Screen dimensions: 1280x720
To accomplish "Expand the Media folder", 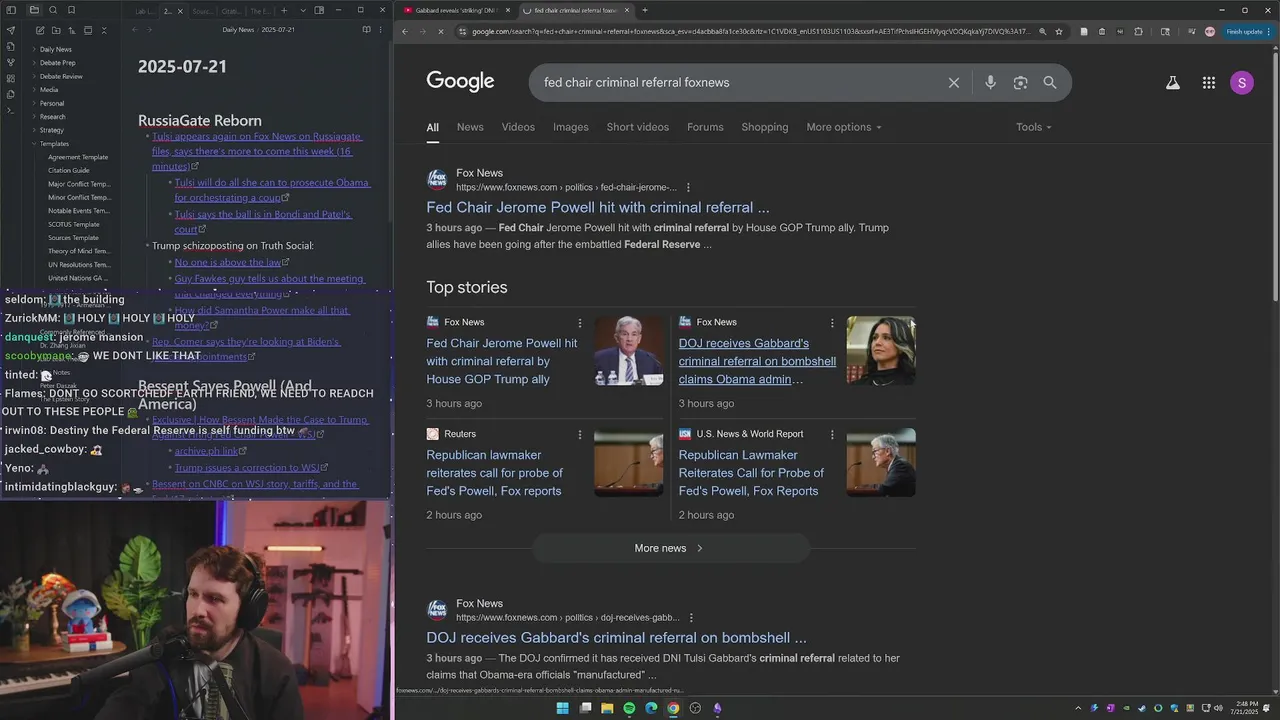I will coord(48,90).
